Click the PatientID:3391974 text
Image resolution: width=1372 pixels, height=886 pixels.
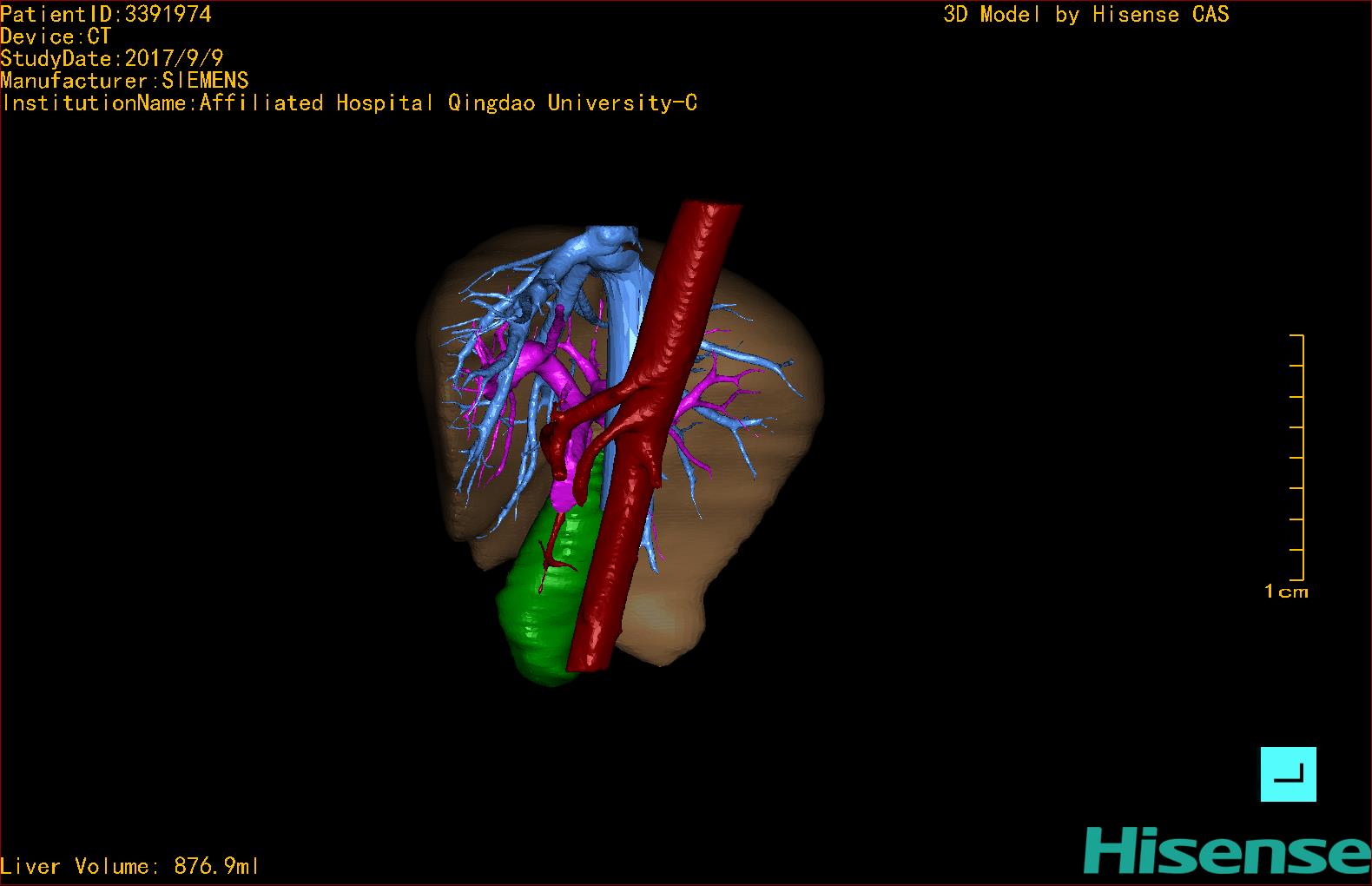106,14
